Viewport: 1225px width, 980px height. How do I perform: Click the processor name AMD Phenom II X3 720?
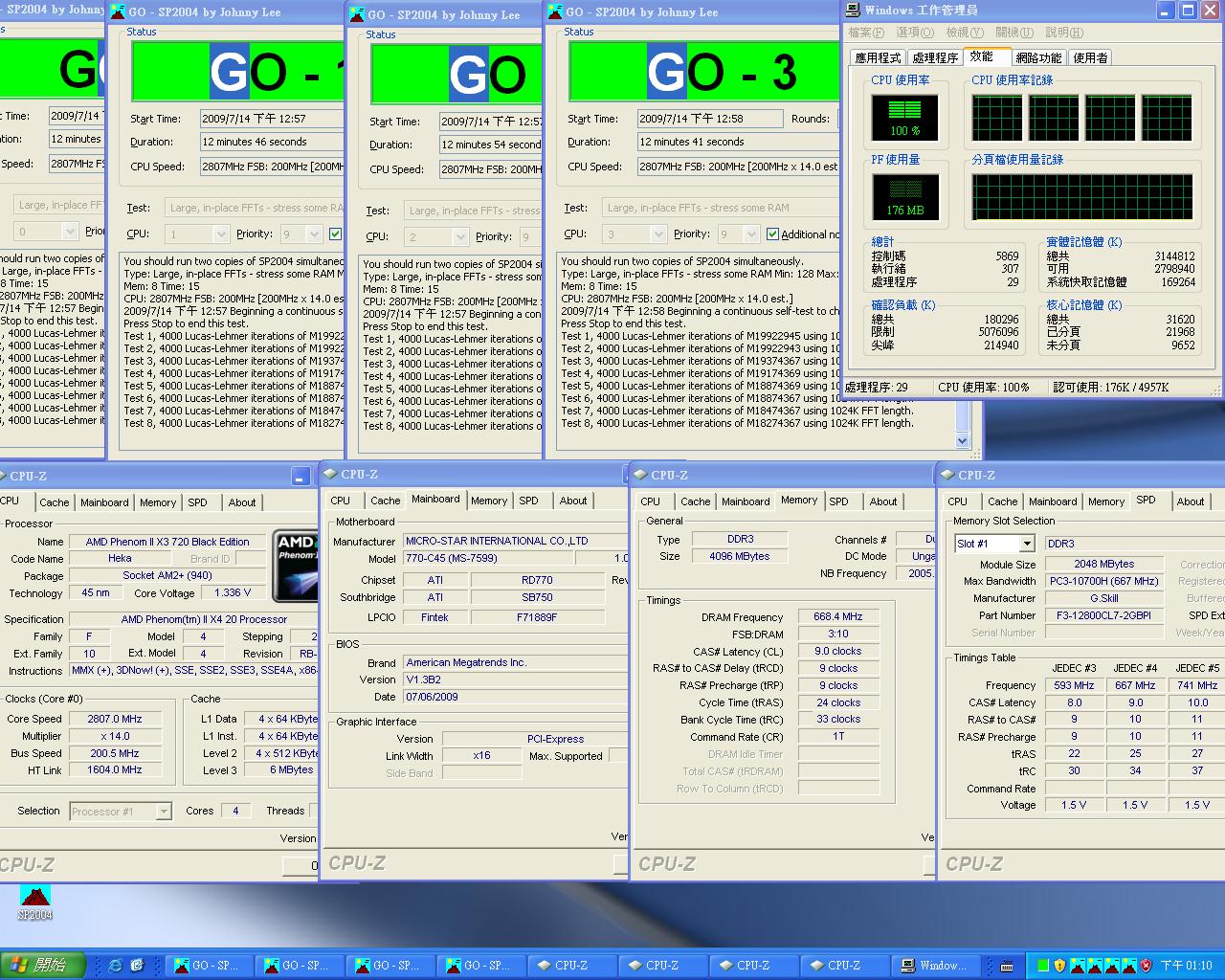pos(167,542)
